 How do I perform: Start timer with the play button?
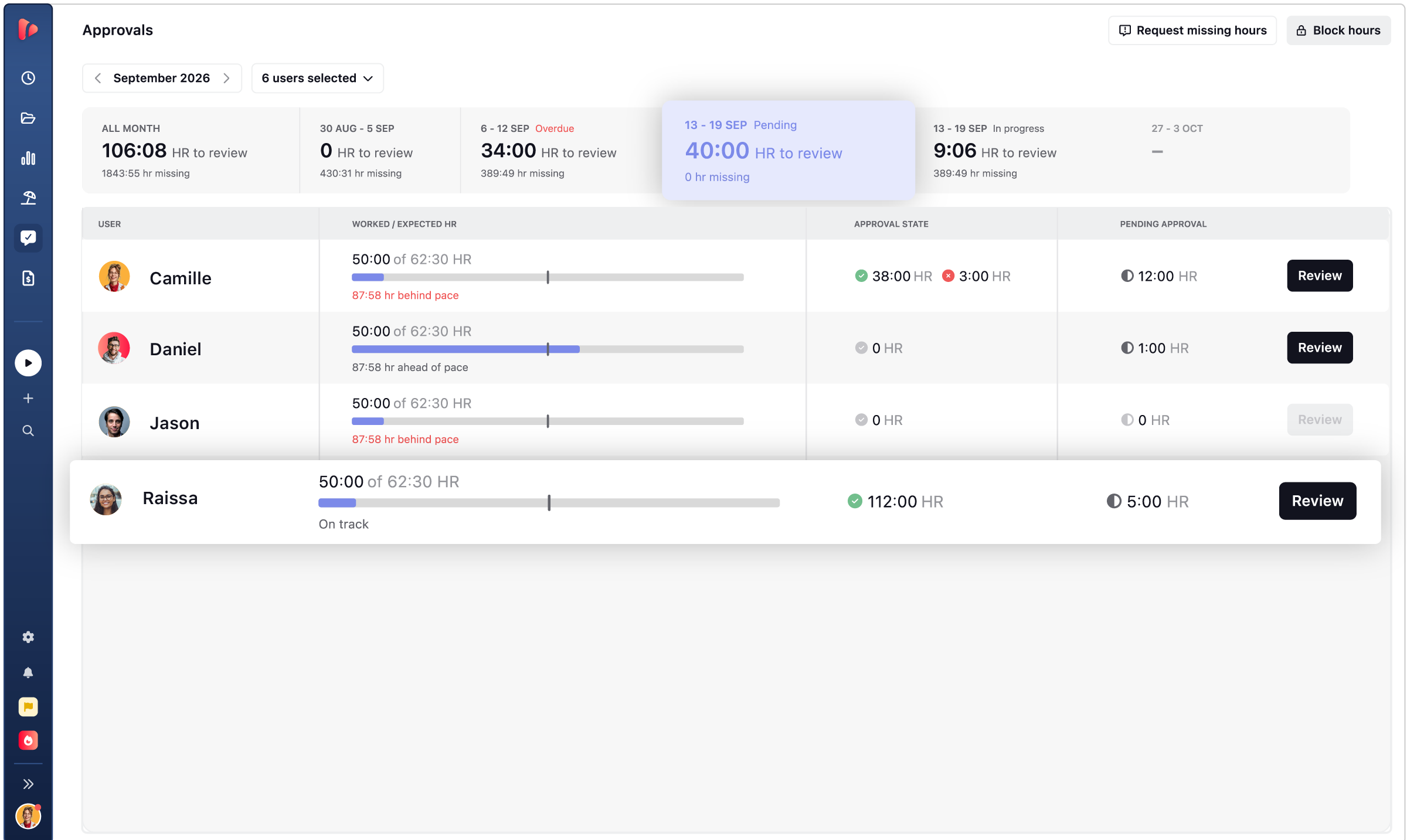coord(28,363)
